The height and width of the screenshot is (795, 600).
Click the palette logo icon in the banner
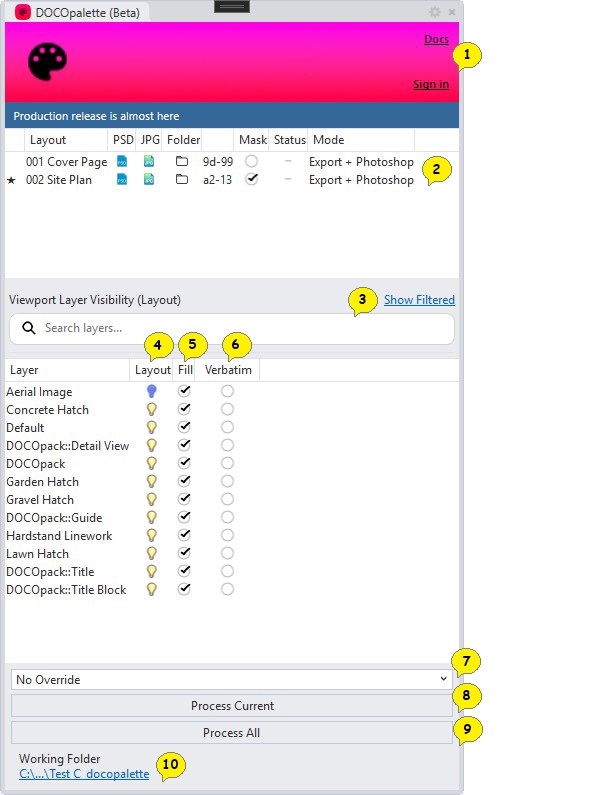pyautogui.click(x=47, y=61)
